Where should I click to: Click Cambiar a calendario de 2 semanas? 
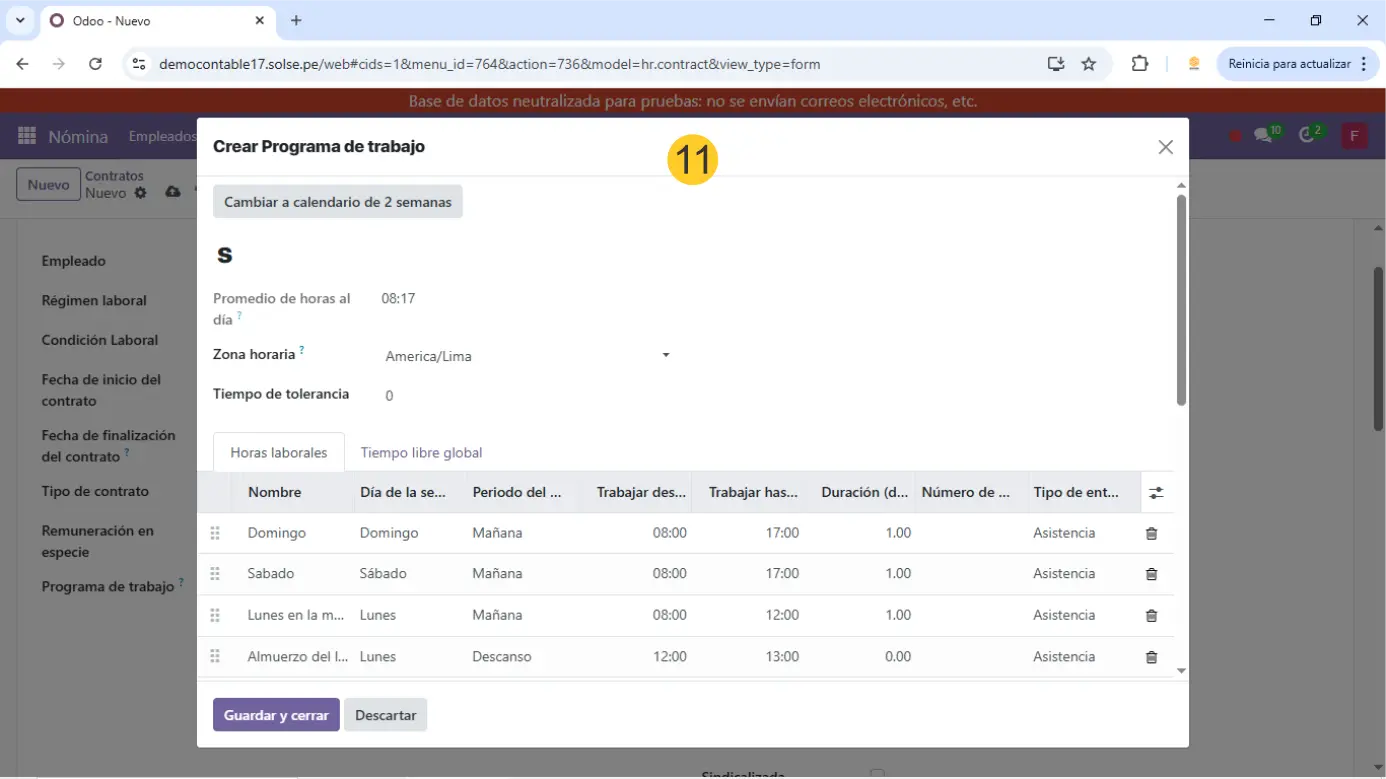tap(337, 202)
